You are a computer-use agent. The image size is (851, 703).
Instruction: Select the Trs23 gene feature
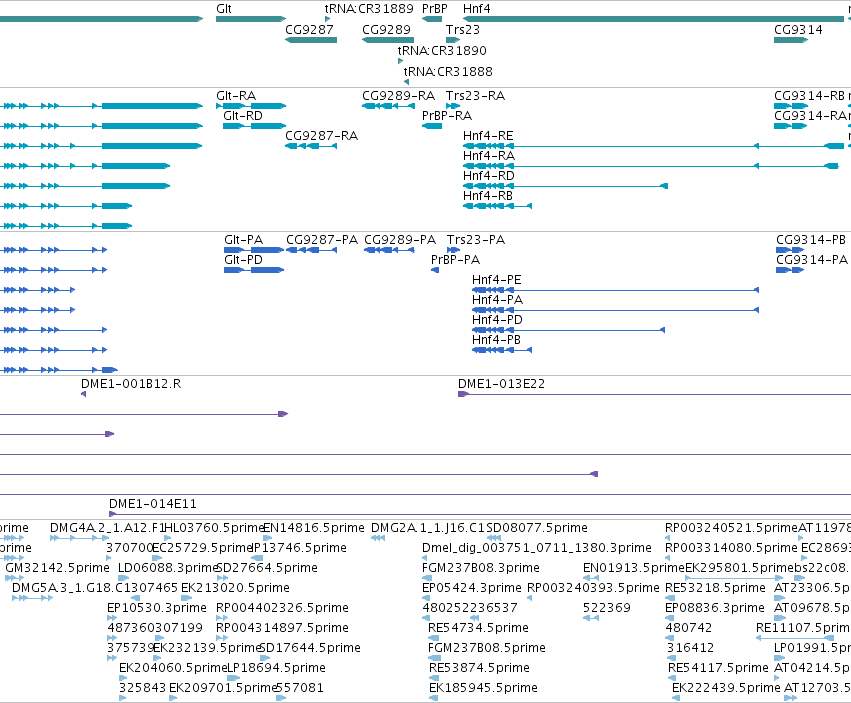pyautogui.click(x=453, y=40)
